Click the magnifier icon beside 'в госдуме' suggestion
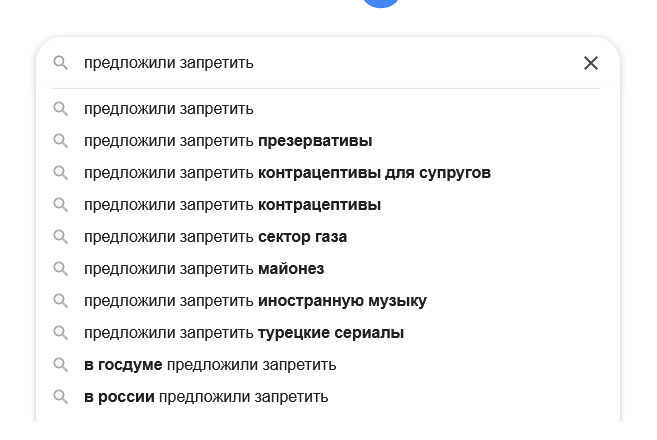The height and width of the screenshot is (440, 657). point(61,365)
